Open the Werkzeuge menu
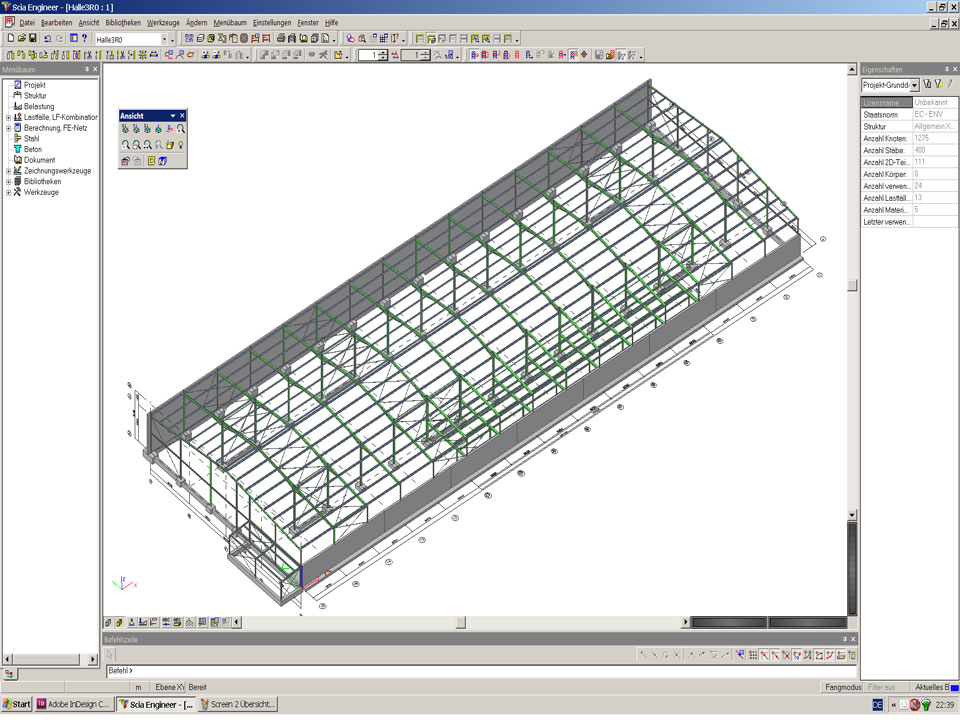The width and height of the screenshot is (960, 720). (163, 22)
